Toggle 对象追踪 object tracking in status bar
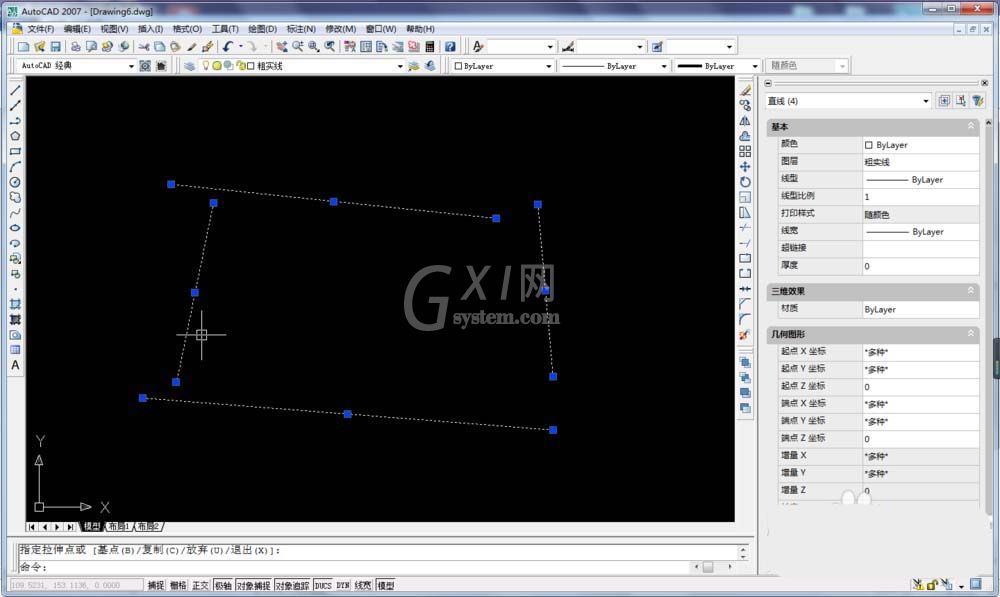 click(x=292, y=585)
